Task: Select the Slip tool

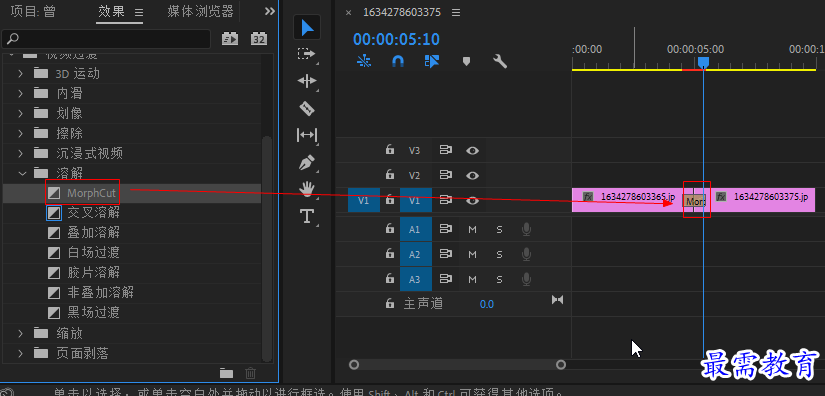Action: coord(307,135)
